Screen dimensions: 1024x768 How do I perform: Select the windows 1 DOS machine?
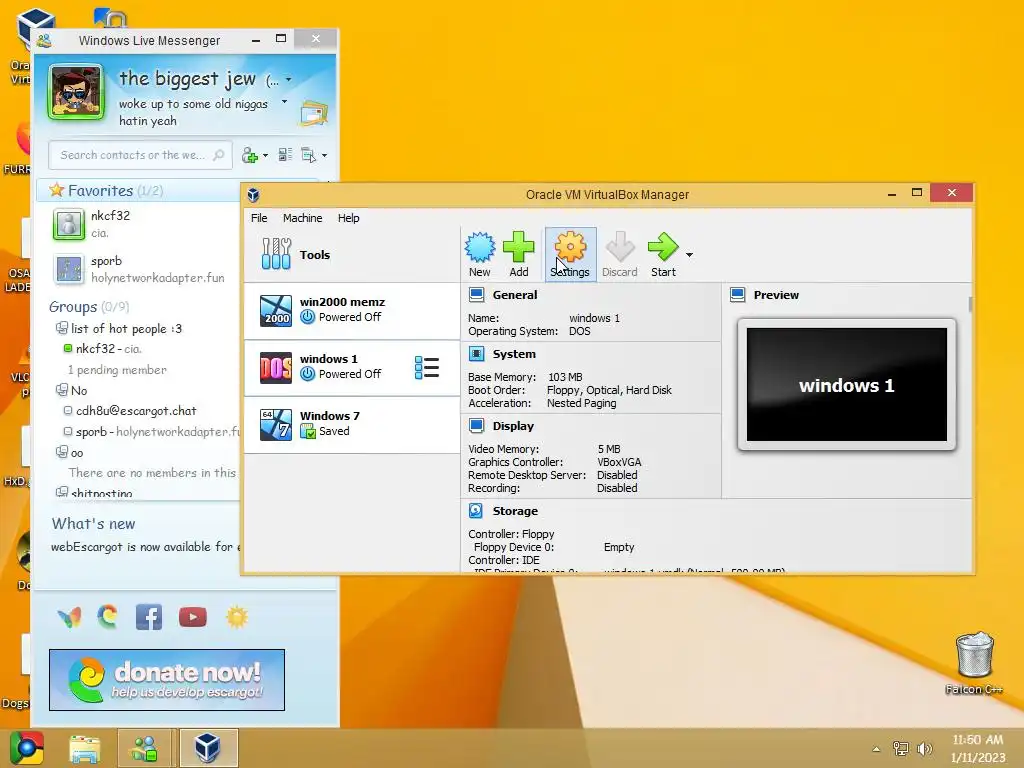352,368
